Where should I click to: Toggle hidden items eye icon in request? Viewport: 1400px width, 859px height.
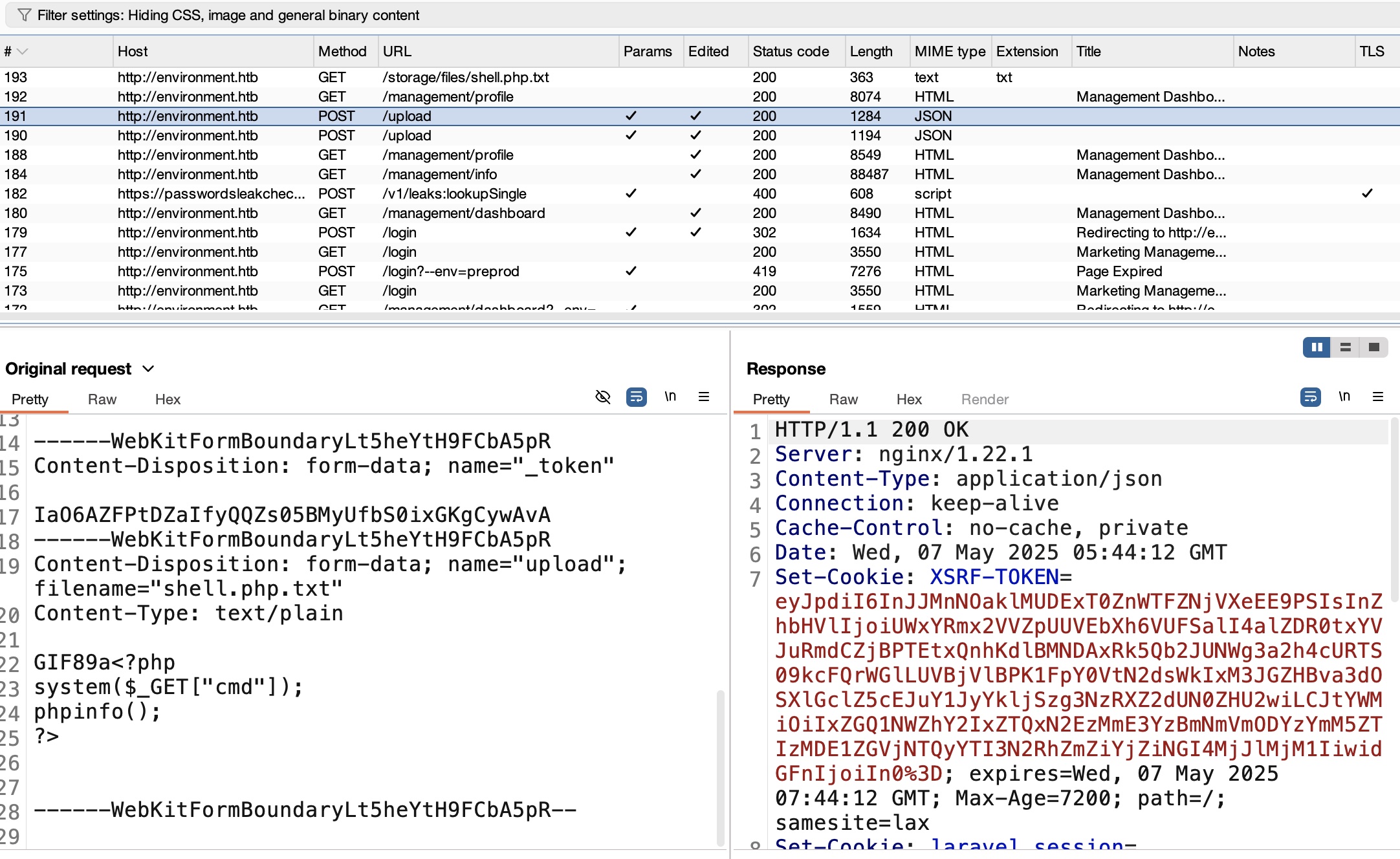click(x=602, y=397)
